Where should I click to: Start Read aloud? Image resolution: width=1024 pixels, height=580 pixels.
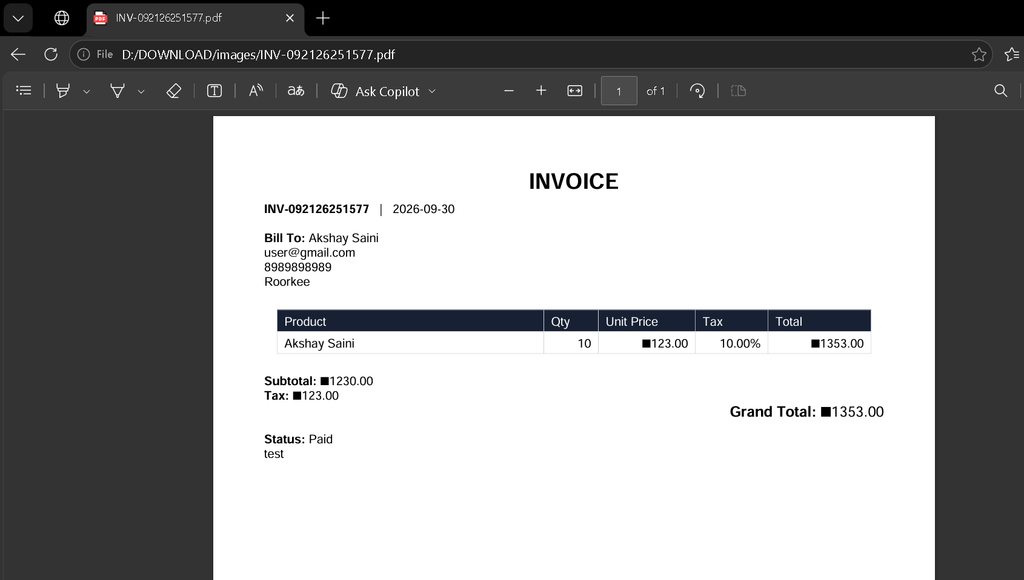point(255,91)
